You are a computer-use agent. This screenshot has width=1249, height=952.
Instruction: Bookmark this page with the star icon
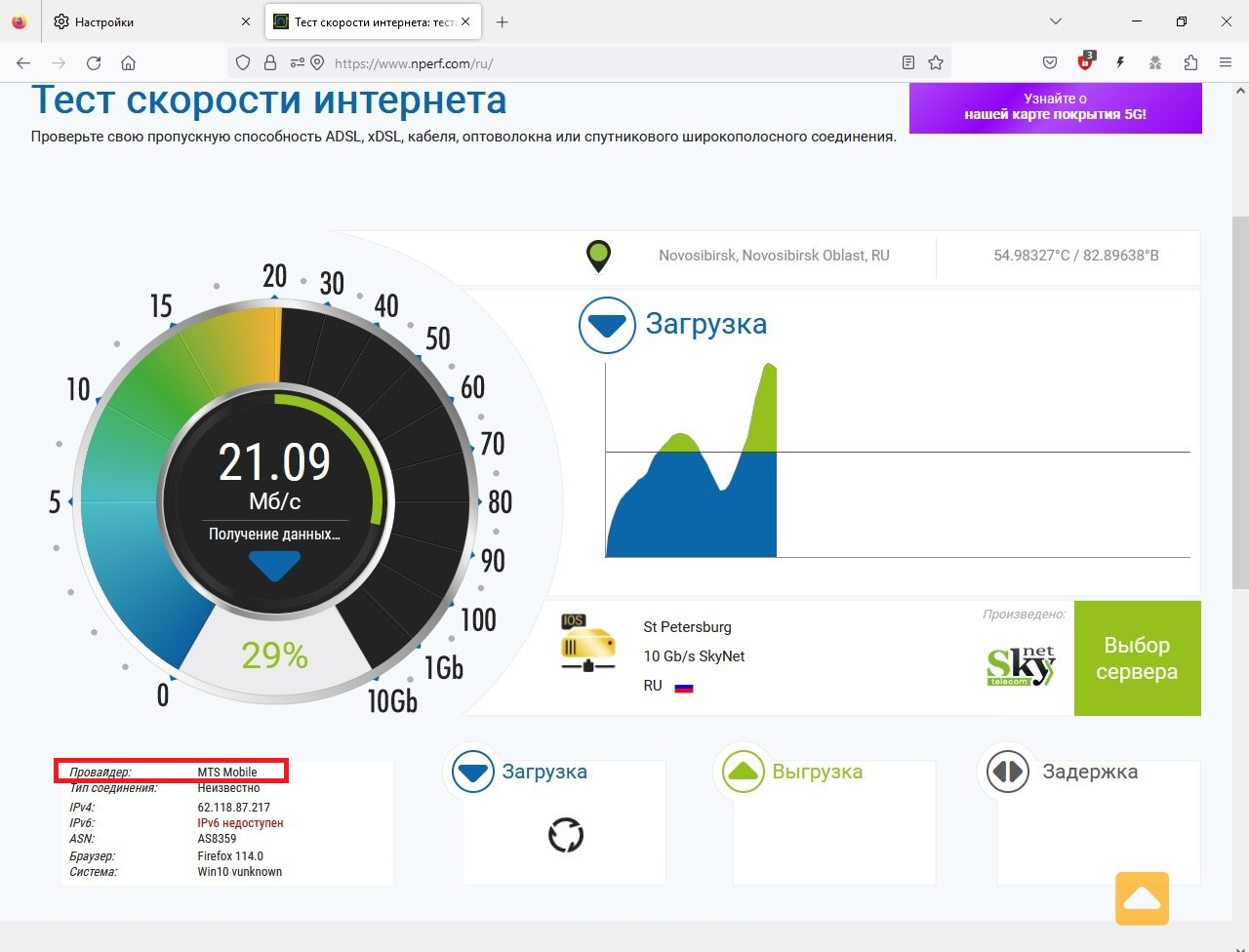(x=936, y=63)
